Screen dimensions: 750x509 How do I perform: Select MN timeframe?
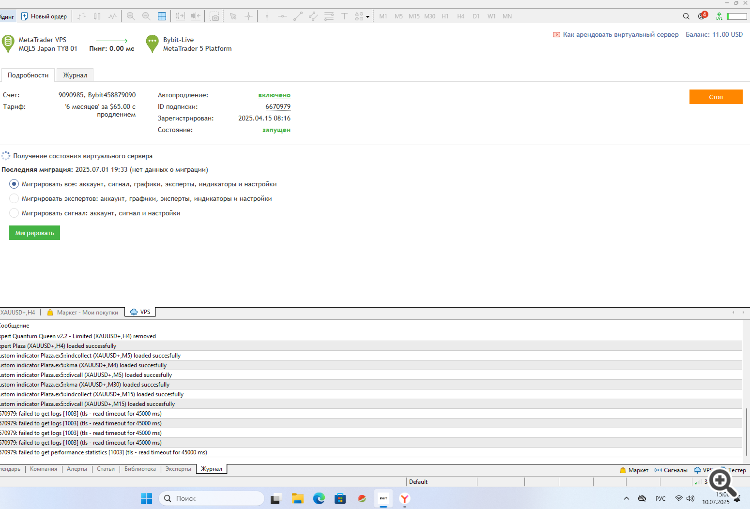(x=507, y=16)
